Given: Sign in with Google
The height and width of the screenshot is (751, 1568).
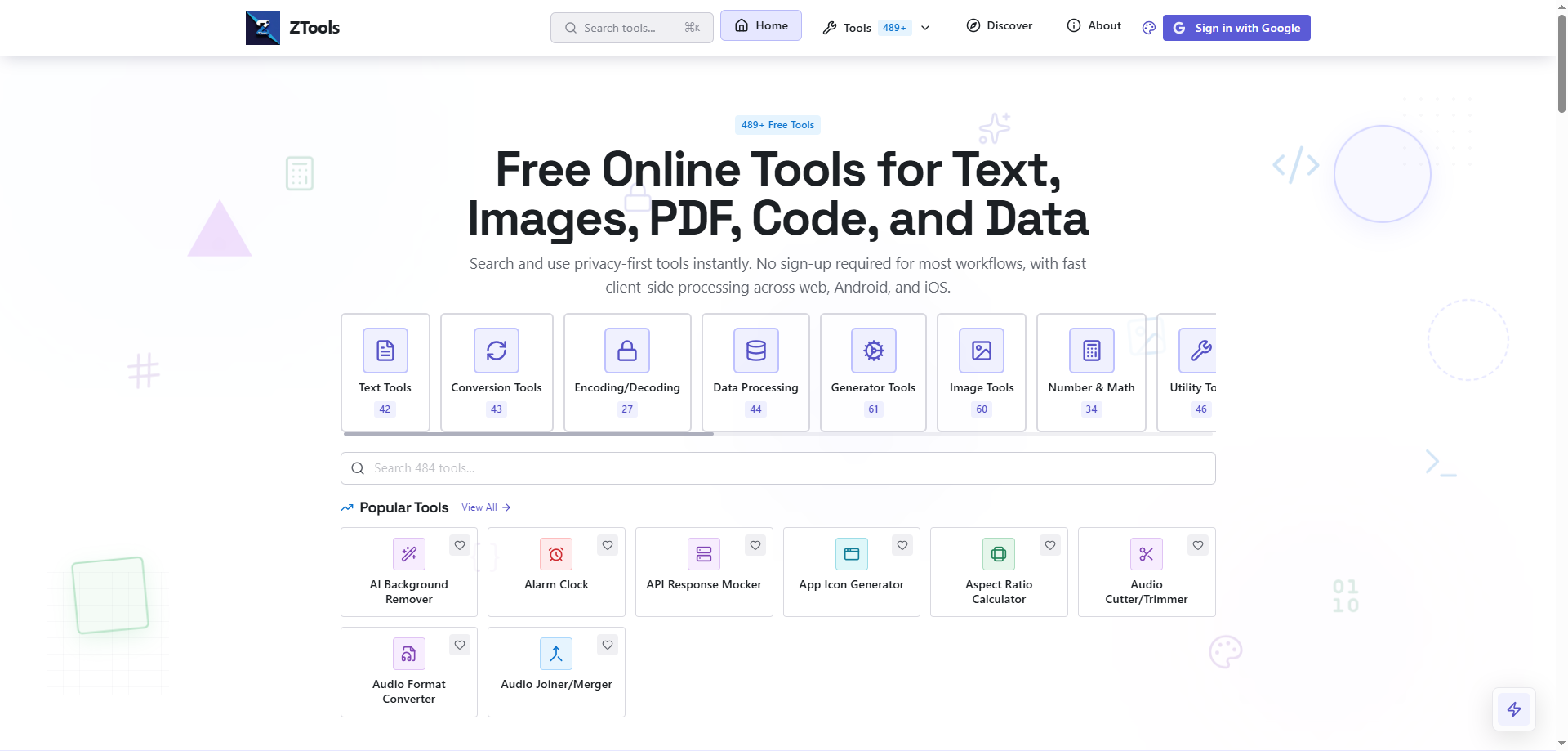Looking at the screenshot, I should point(1236,27).
